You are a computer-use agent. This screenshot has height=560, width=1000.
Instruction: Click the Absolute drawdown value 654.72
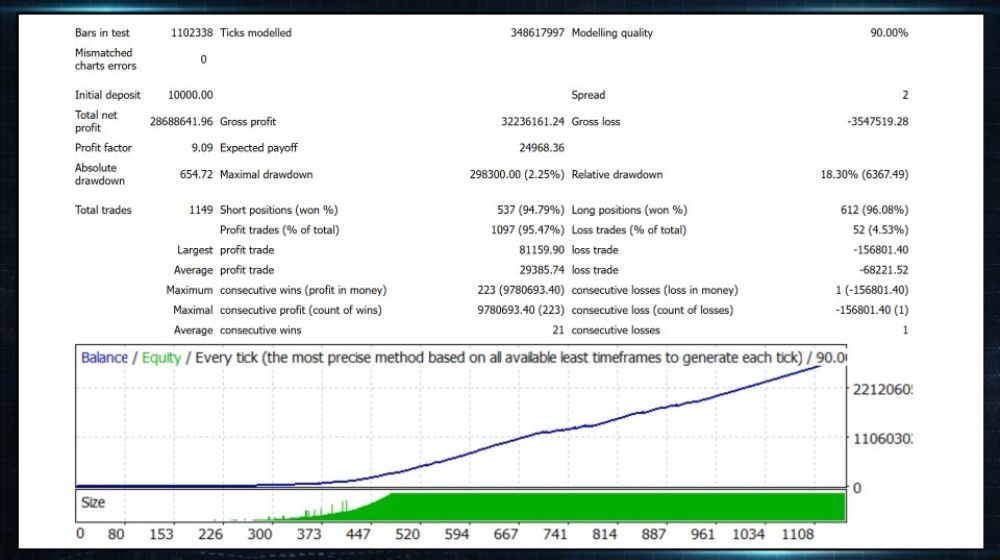(196, 174)
